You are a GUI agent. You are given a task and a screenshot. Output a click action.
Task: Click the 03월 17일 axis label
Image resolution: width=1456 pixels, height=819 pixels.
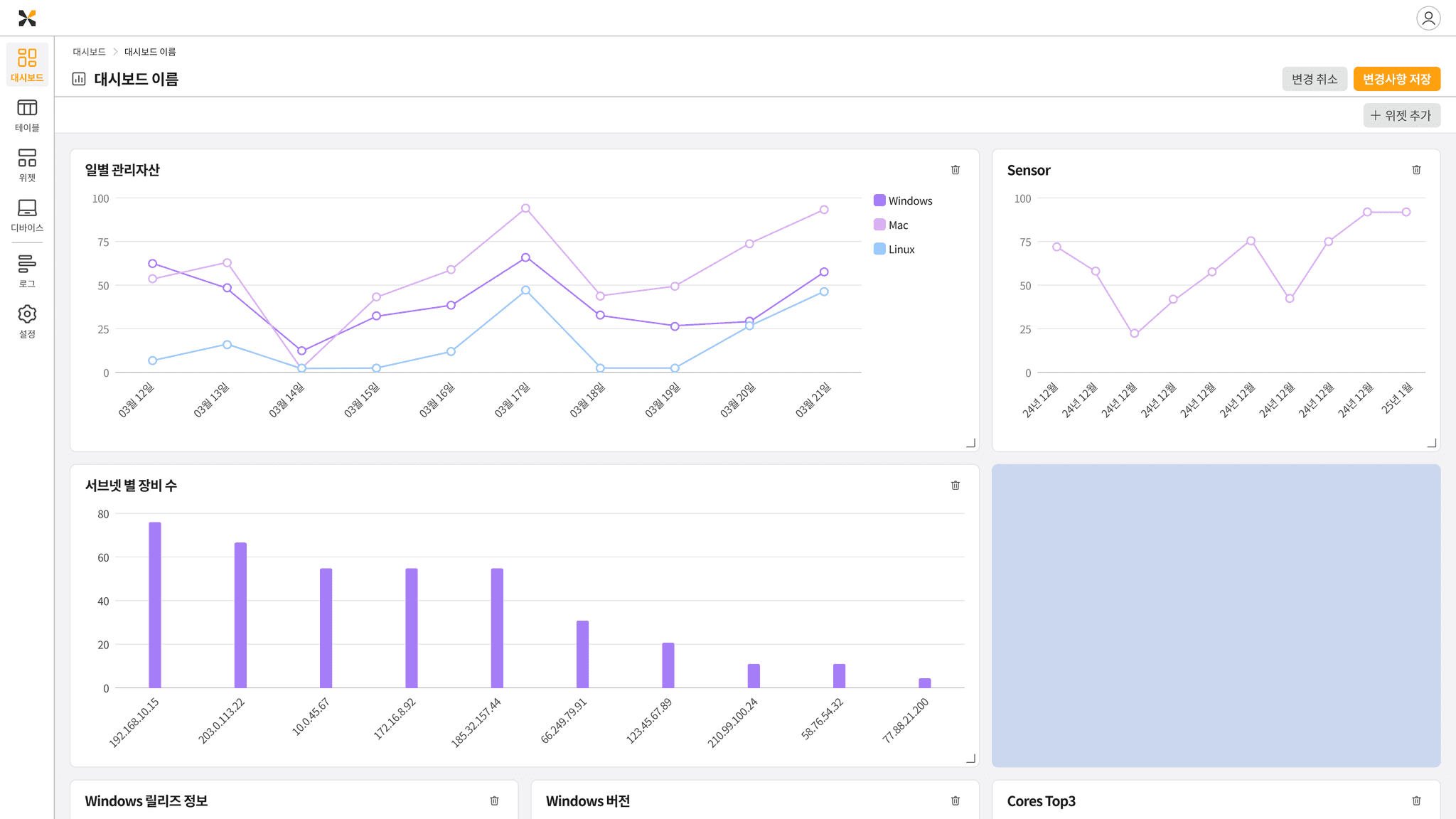point(513,400)
